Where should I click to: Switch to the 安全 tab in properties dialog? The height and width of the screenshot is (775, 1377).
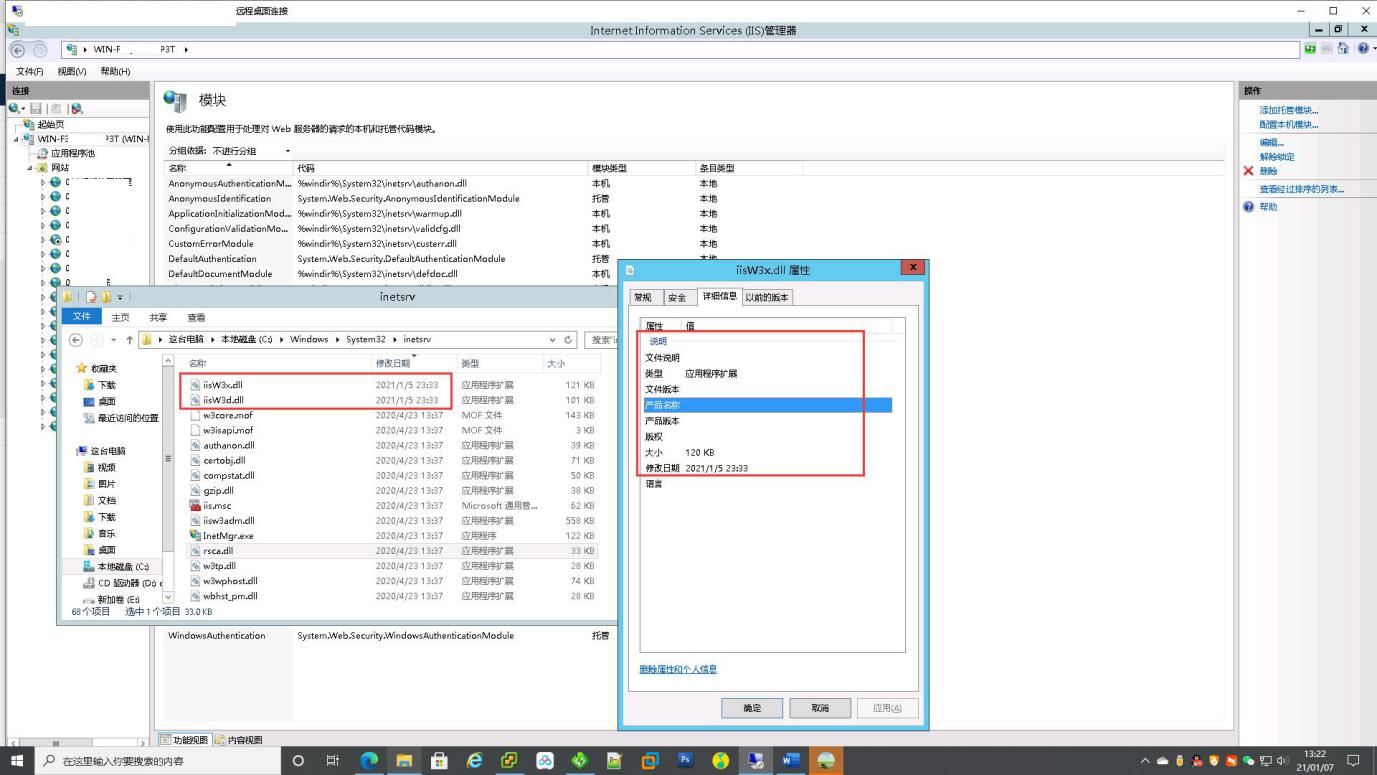tap(677, 297)
